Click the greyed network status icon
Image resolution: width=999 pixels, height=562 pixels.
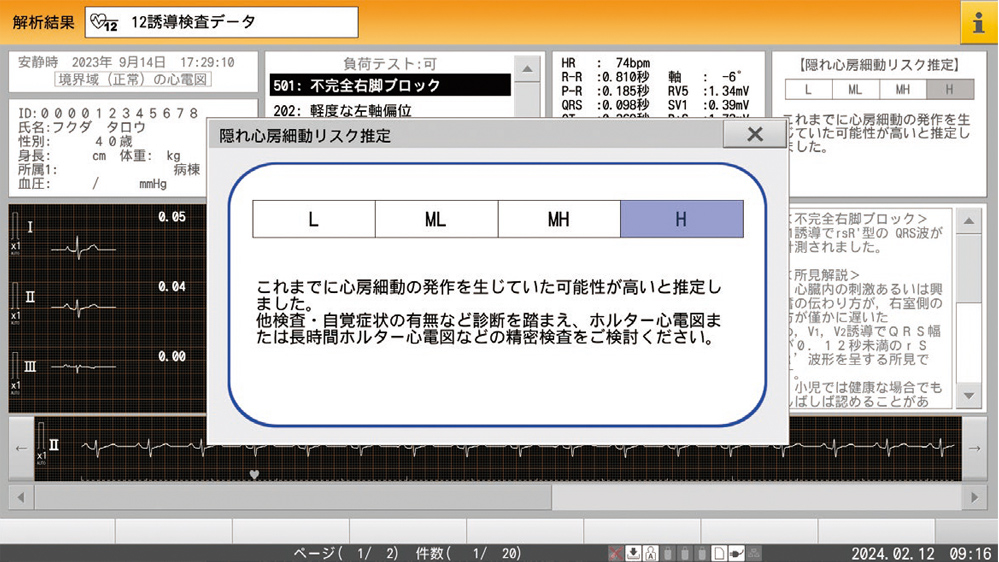point(754,553)
